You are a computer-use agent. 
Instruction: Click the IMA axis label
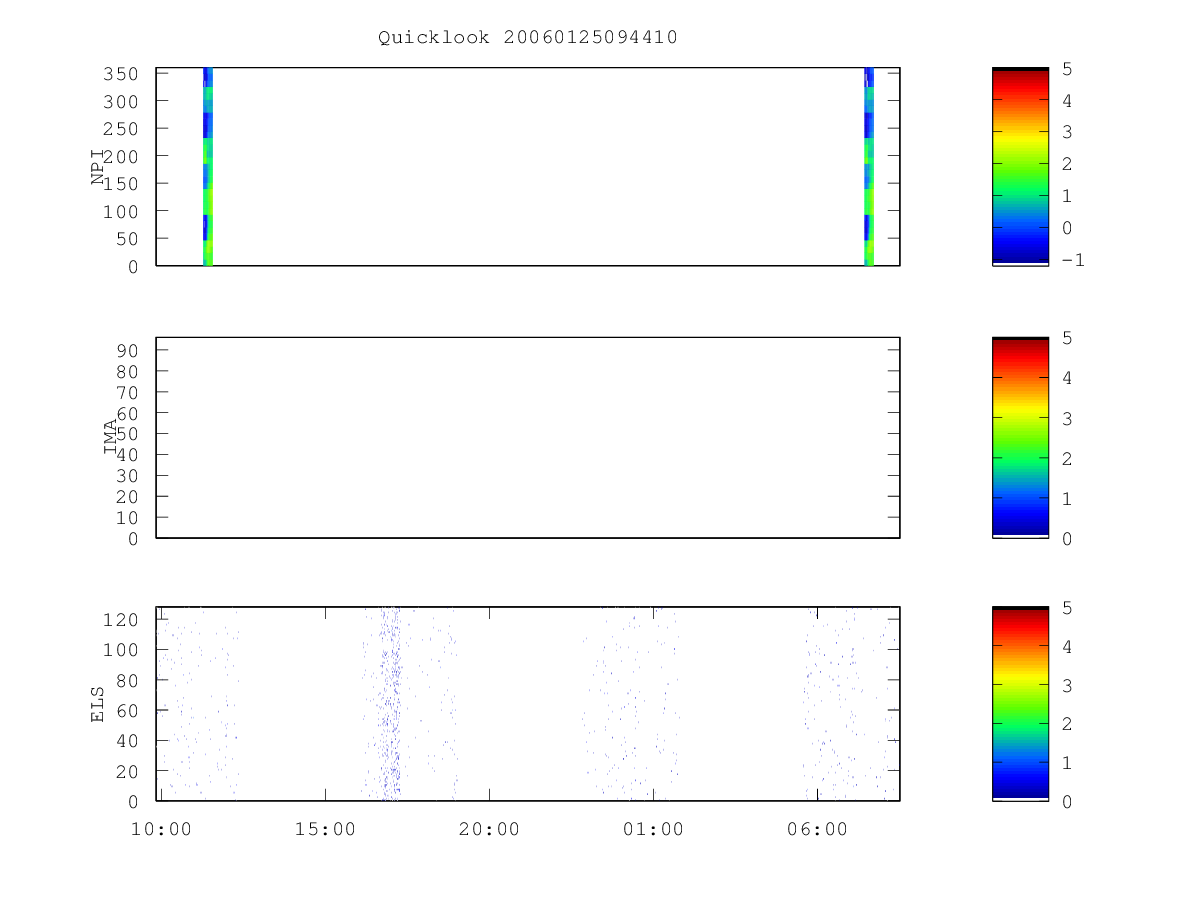(110, 438)
